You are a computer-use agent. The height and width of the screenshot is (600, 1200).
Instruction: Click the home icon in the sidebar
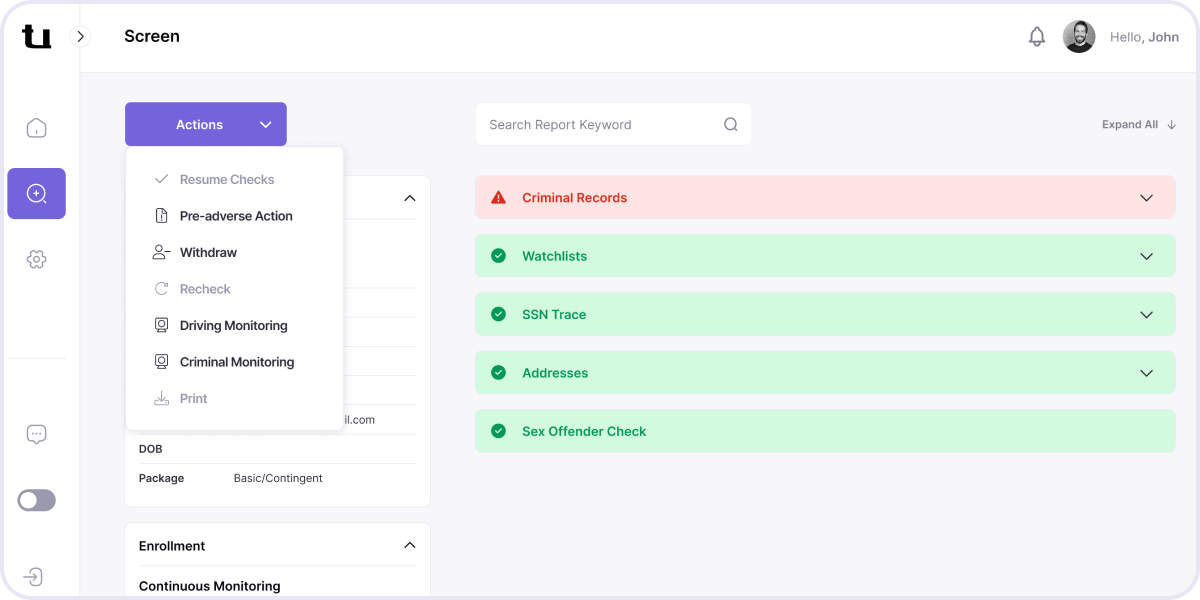(x=36, y=128)
